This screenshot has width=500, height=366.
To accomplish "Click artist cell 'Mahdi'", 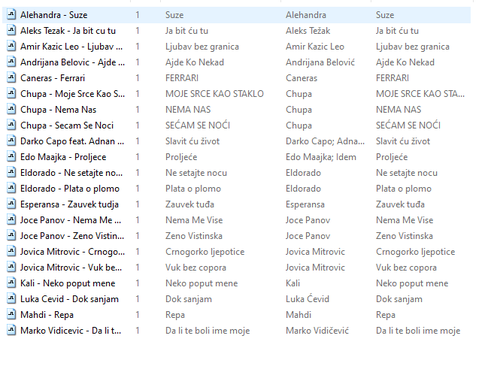I will [x=298, y=315].
